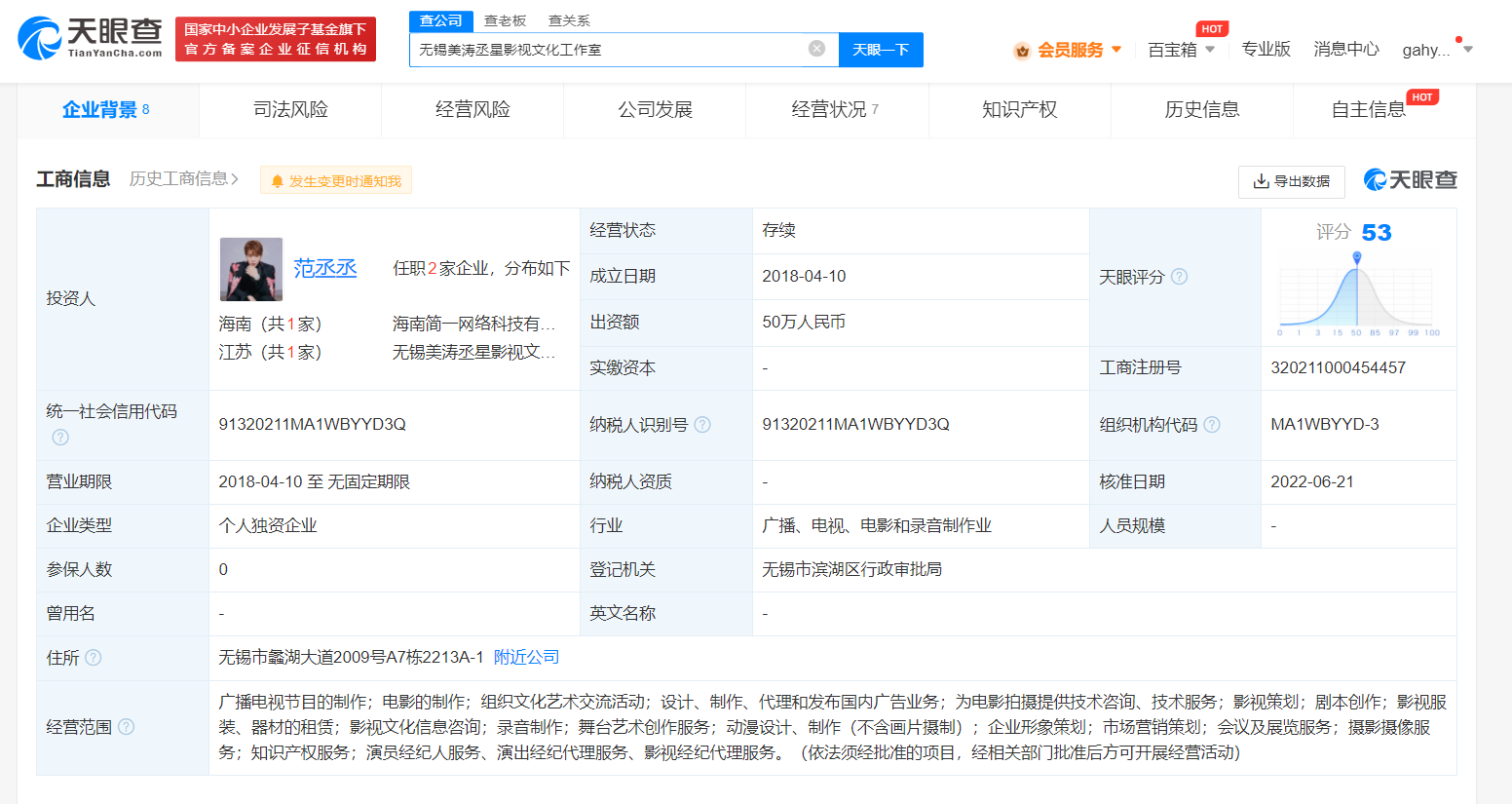This screenshot has height=804, width=1512.
Task: Open 消息中心 message center
Action: click(1345, 49)
